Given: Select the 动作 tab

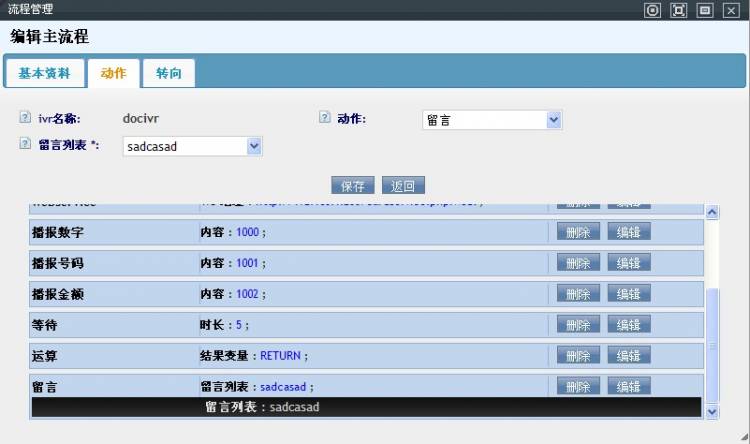Looking at the screenshot, I should click(113, 74).
